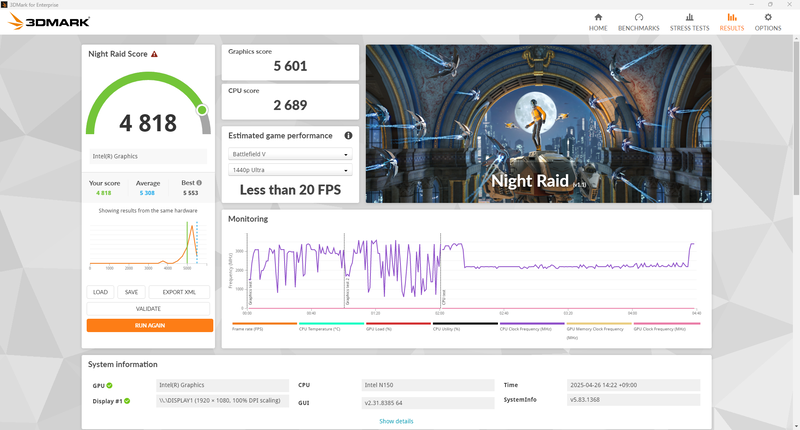
Task: Click the Intel(R) Graphics label under score gauge
Action: tap(148, 156)
